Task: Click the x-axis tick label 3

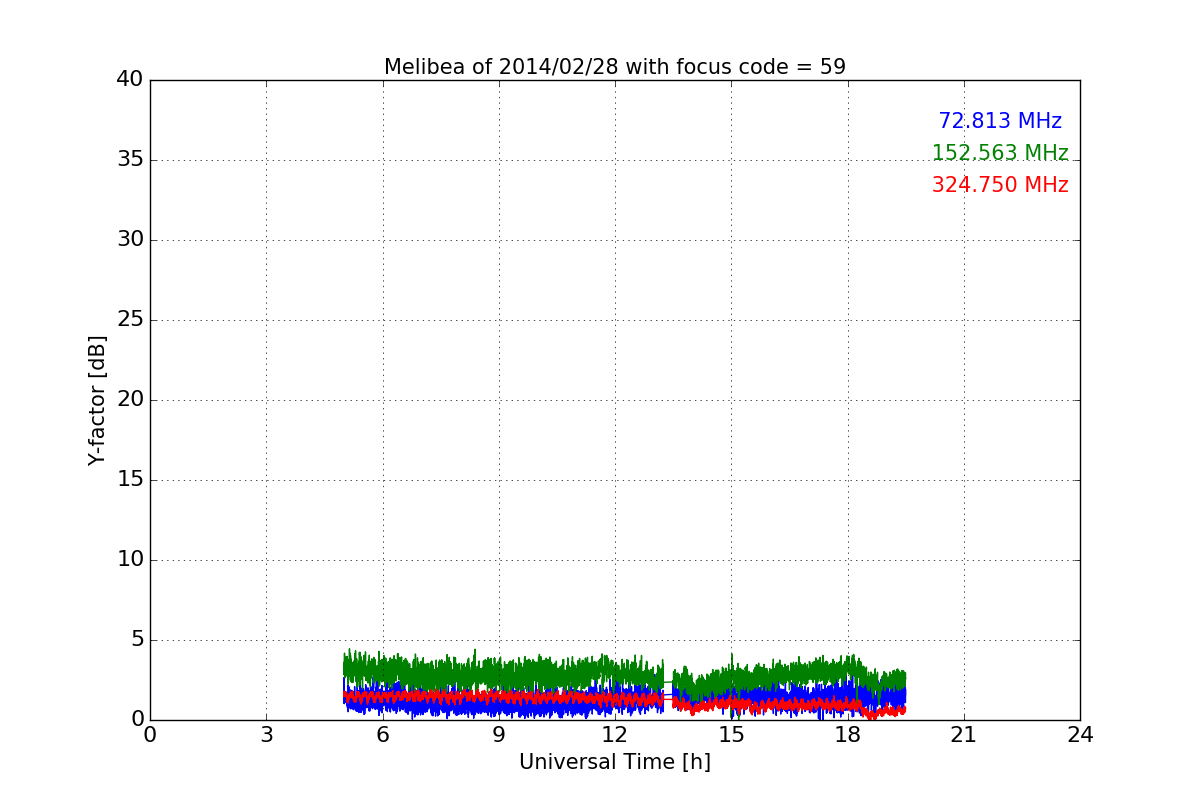Action: pos(266,735)
